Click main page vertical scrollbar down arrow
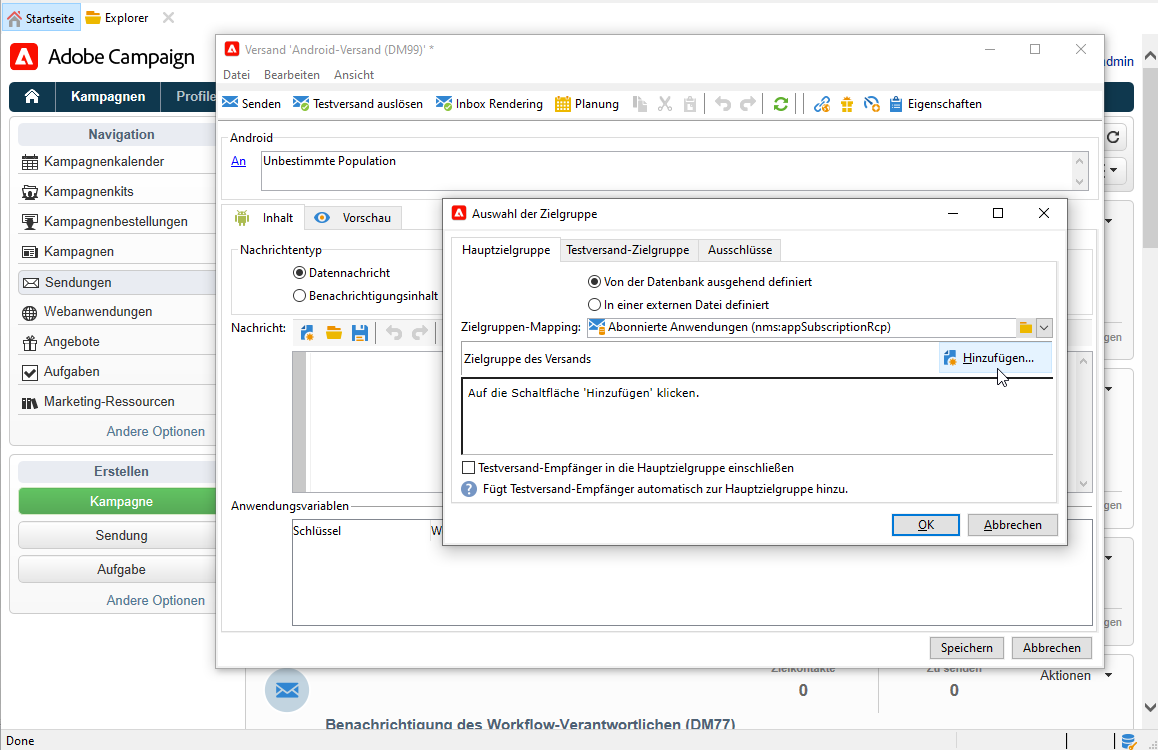The width and height of the screenshot is (1158, 750). (1150, 707)
